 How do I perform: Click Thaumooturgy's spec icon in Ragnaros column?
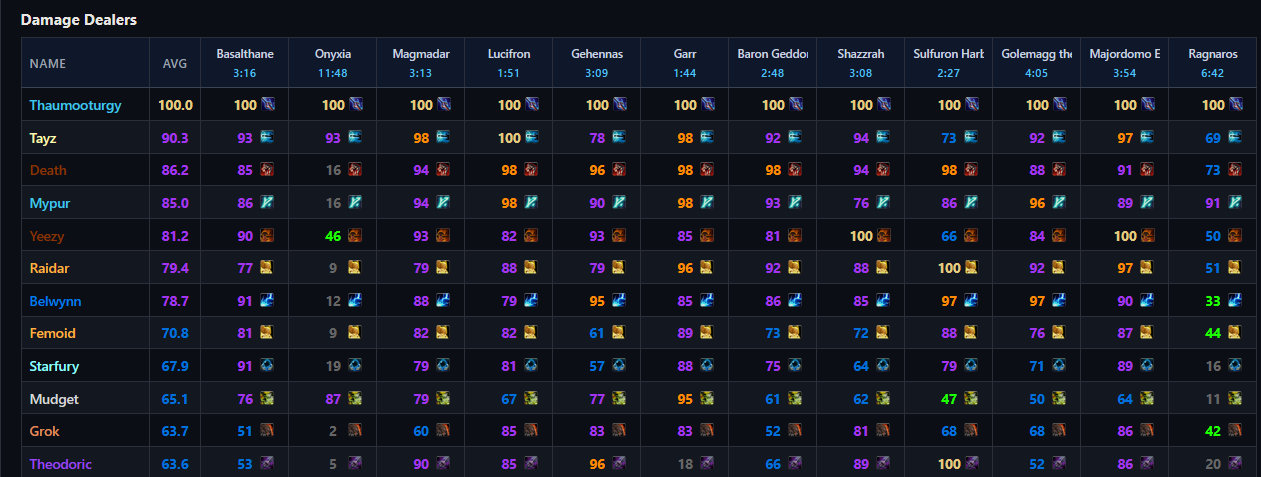coord(1235,104)
